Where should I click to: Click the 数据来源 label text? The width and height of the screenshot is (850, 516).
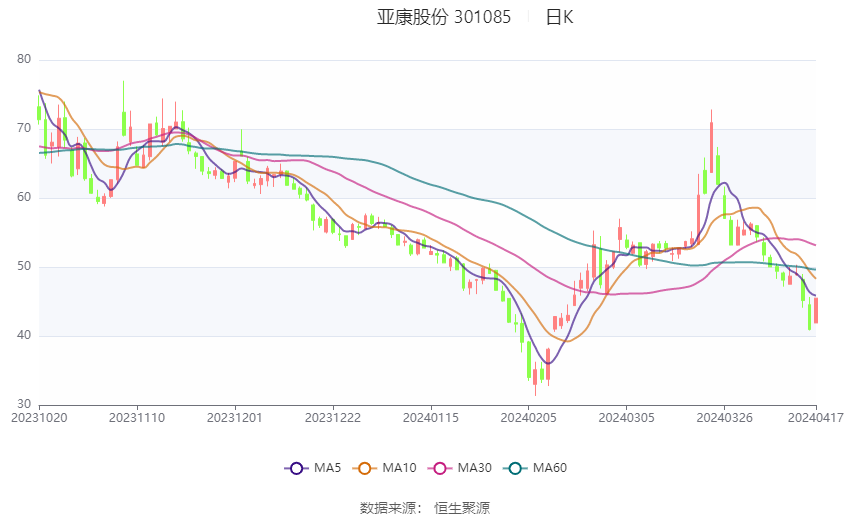point(387,508)
